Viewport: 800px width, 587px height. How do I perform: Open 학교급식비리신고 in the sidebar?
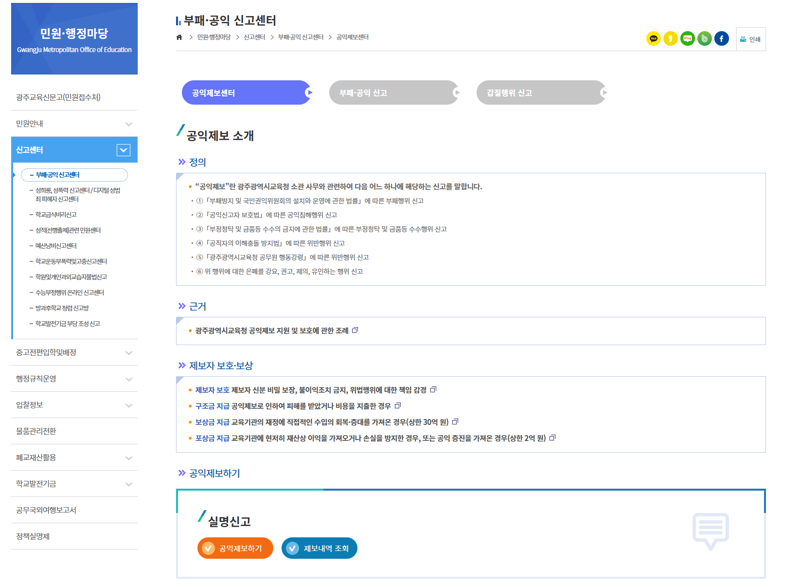coord(56,215)
